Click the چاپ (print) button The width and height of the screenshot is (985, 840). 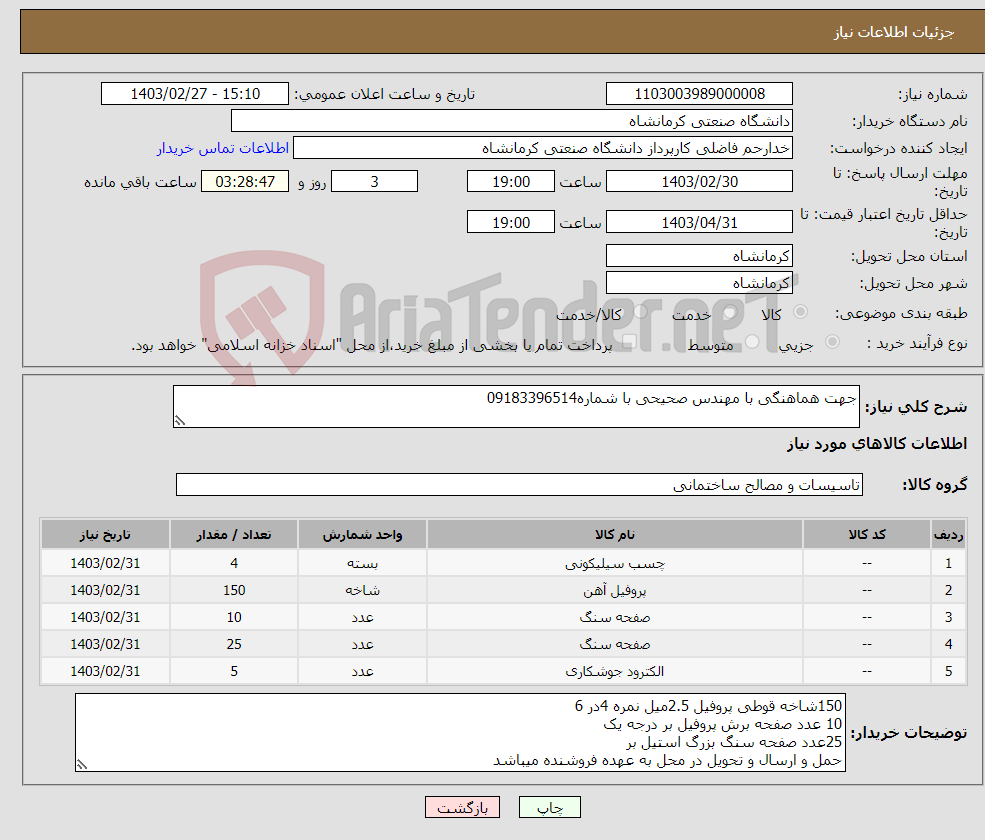550,807
